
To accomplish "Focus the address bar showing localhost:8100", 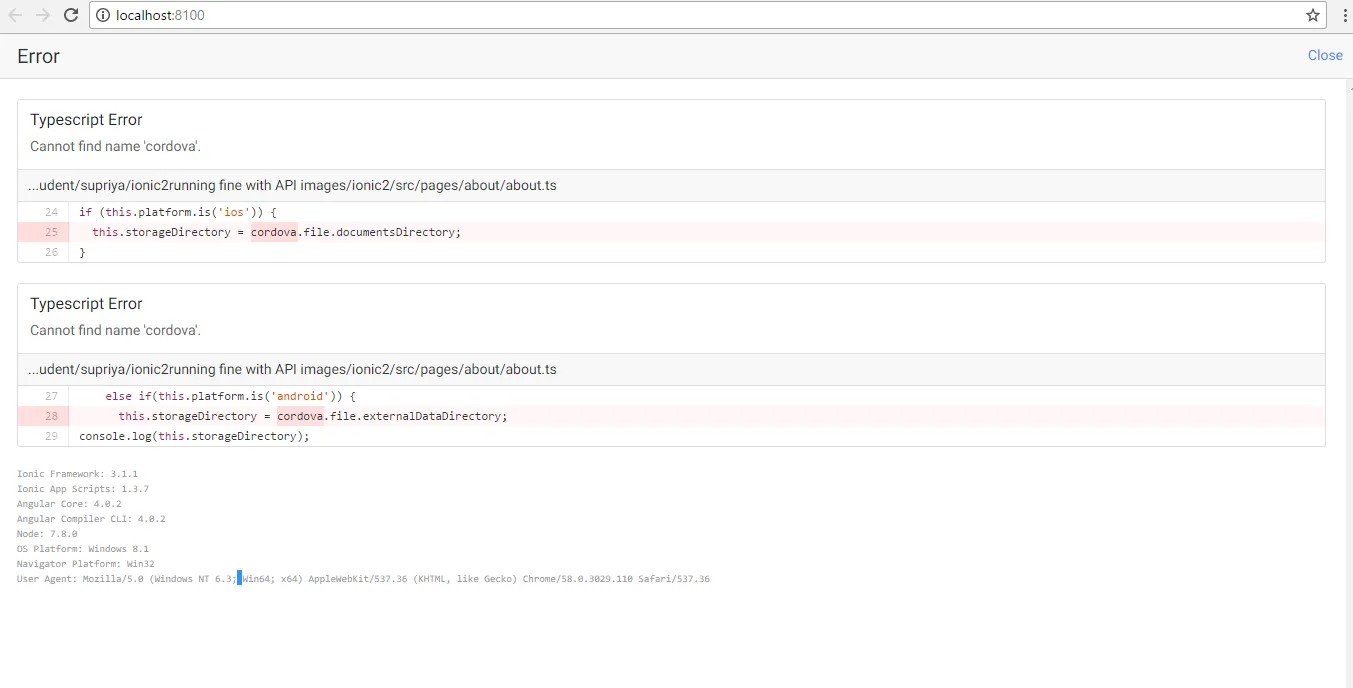I will (706, 15).
